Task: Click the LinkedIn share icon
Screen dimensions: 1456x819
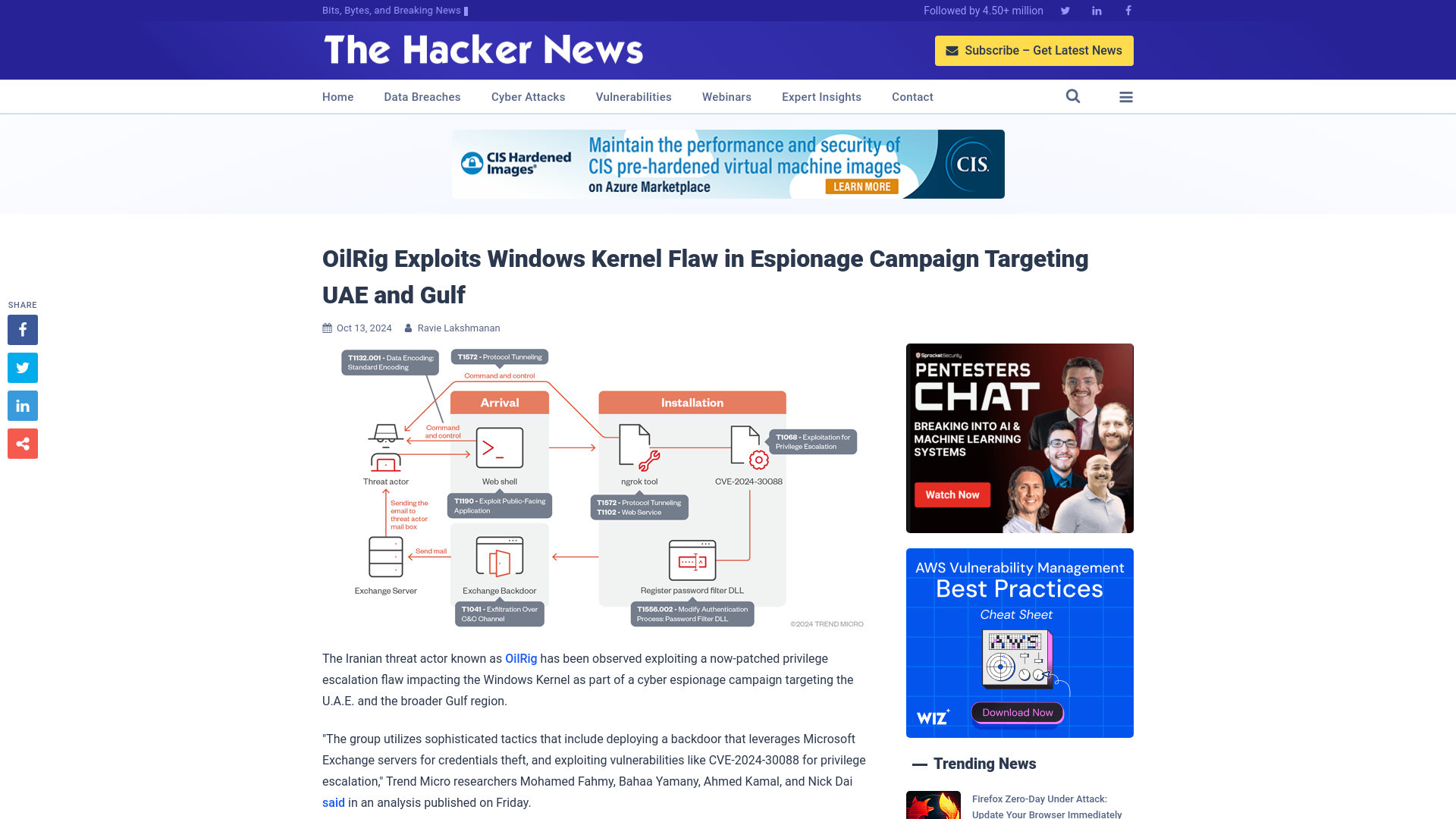Action: 22,405
